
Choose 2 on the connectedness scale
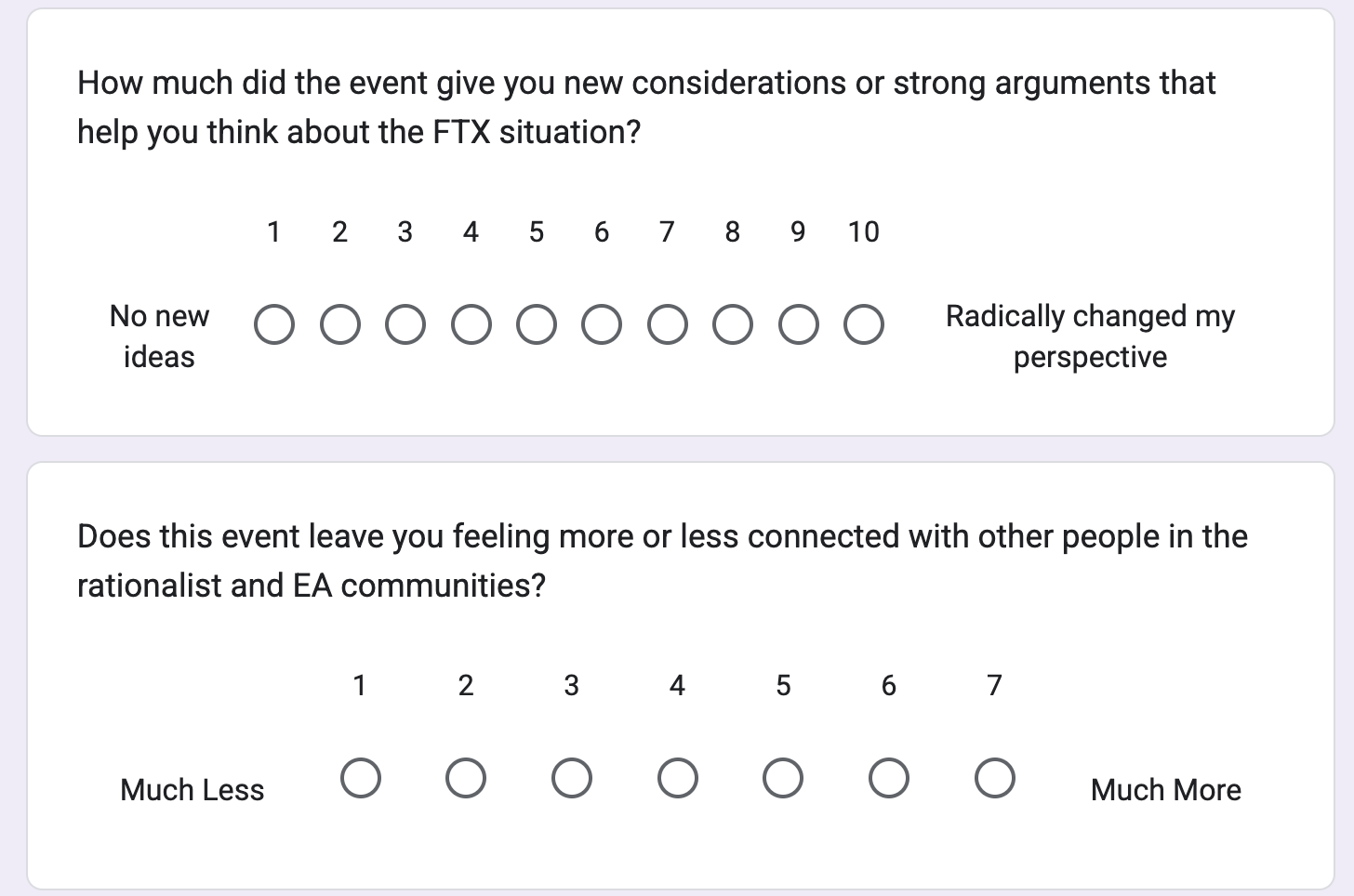(x=466, y=778)
